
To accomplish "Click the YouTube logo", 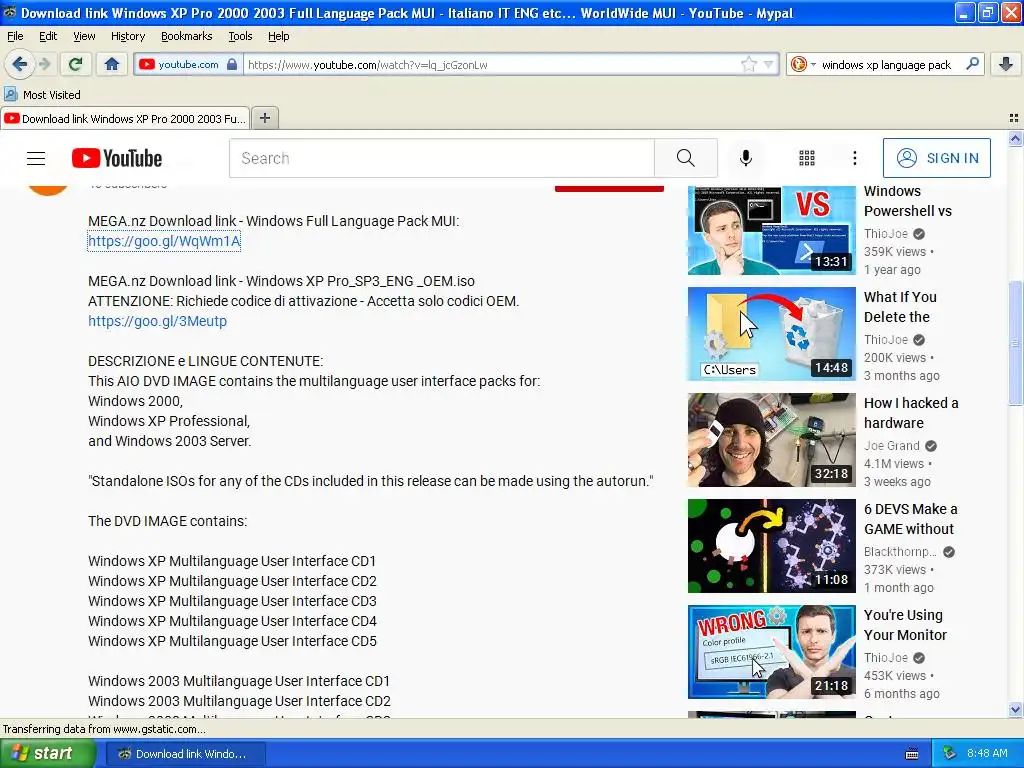I will point(117,158).
